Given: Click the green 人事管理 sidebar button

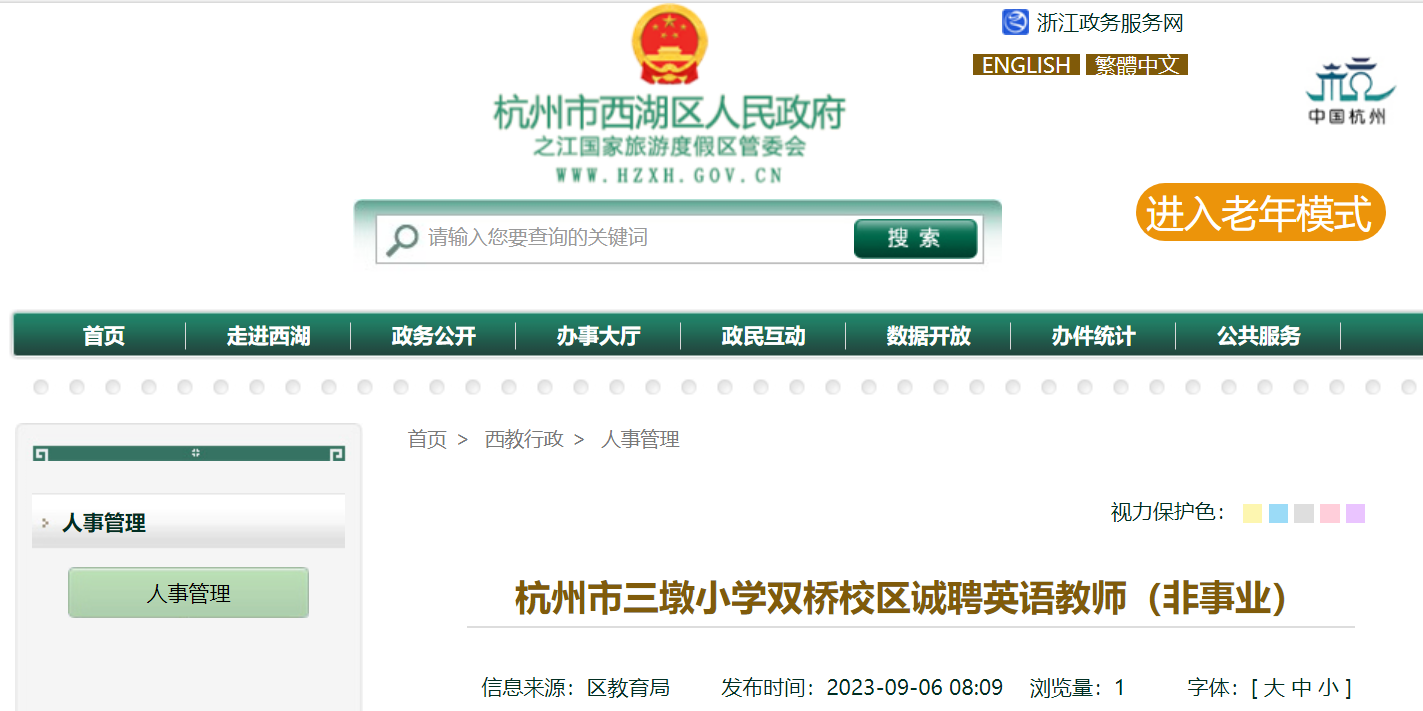Looking at the screenshot, I should click(188, 593).
